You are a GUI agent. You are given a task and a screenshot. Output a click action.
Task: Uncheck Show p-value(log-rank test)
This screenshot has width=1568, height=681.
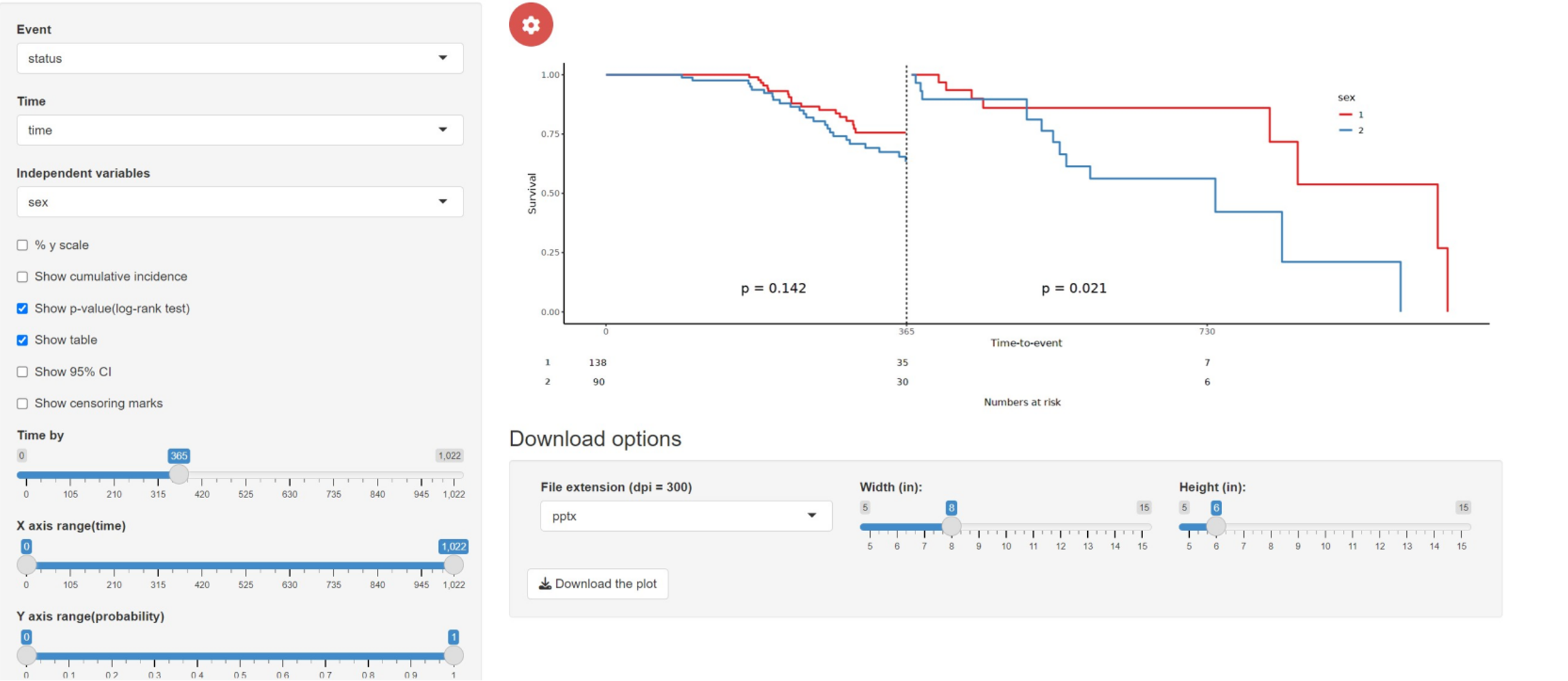tap(22, 308)
